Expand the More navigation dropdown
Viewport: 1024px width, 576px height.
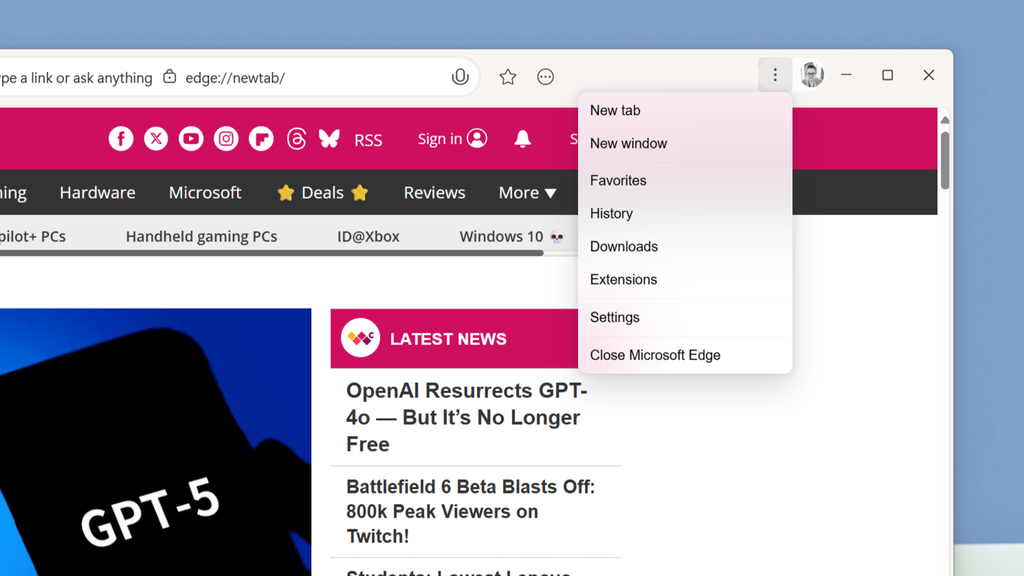click(527, 192)
